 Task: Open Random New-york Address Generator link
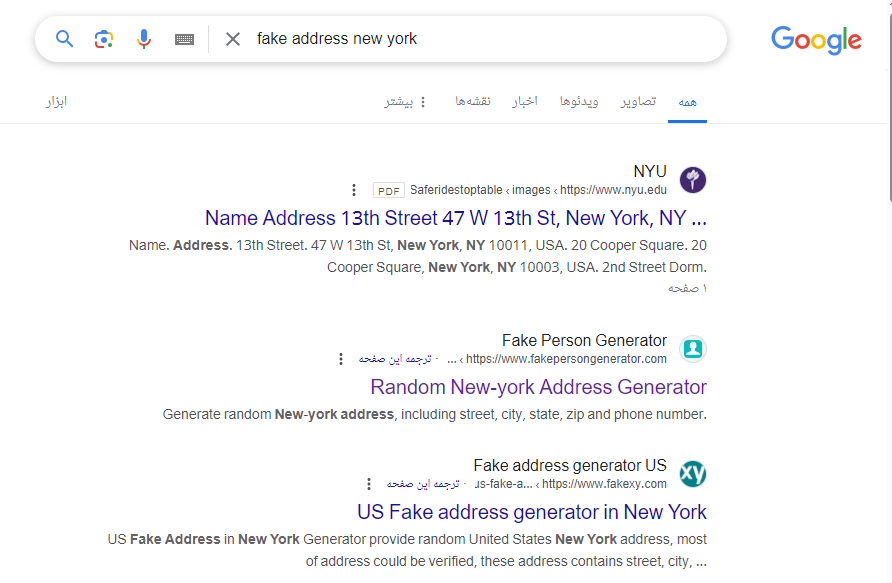click(538, 387)
